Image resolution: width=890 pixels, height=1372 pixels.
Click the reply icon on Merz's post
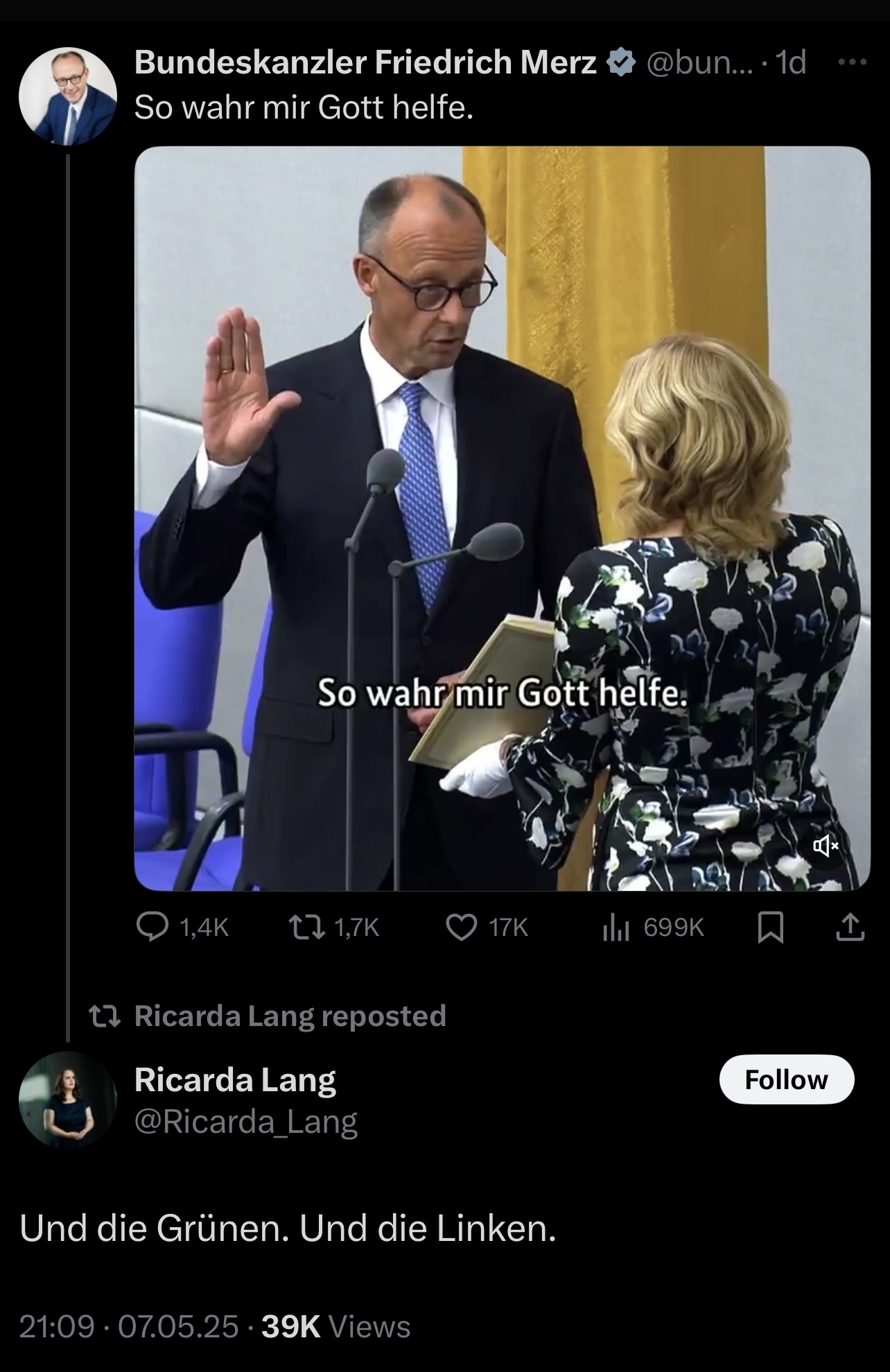click(x=150, y=927)
